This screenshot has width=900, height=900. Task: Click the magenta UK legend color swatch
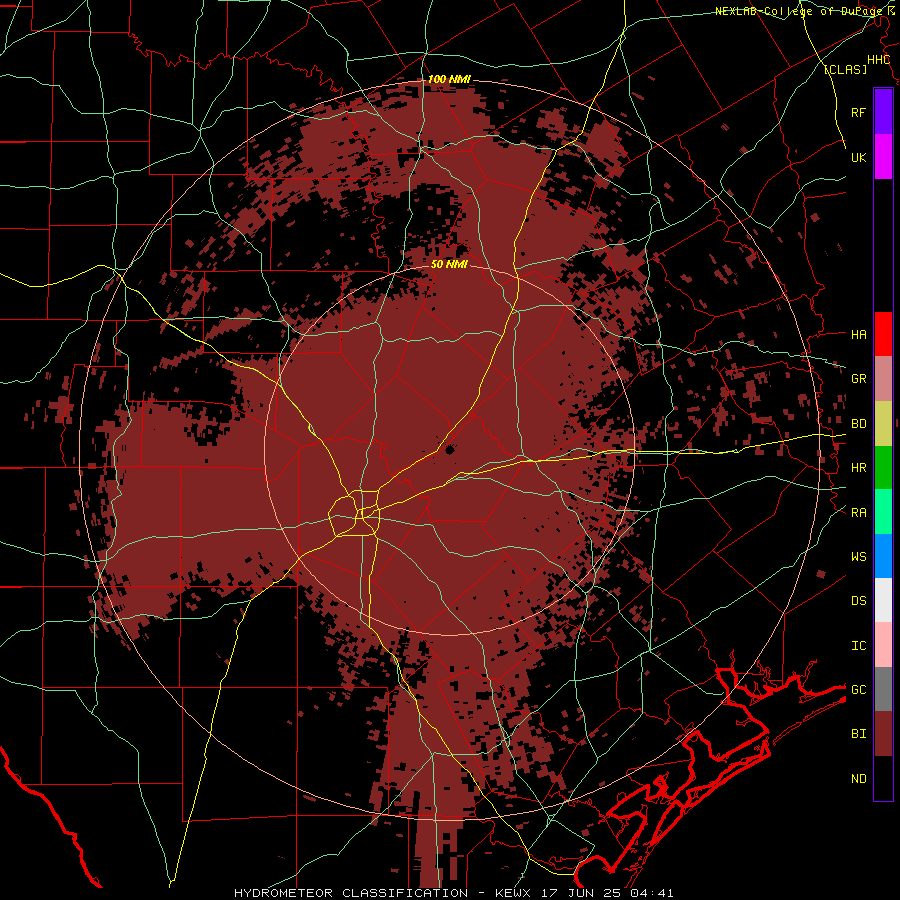(883, 157)
